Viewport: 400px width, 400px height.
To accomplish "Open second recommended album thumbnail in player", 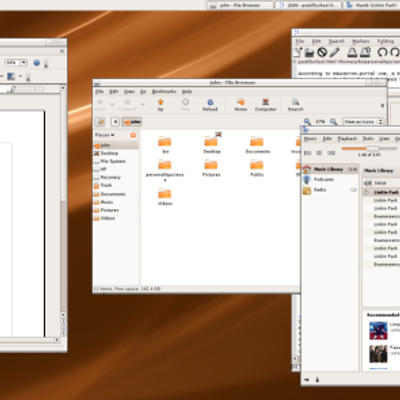I will 378,354.
